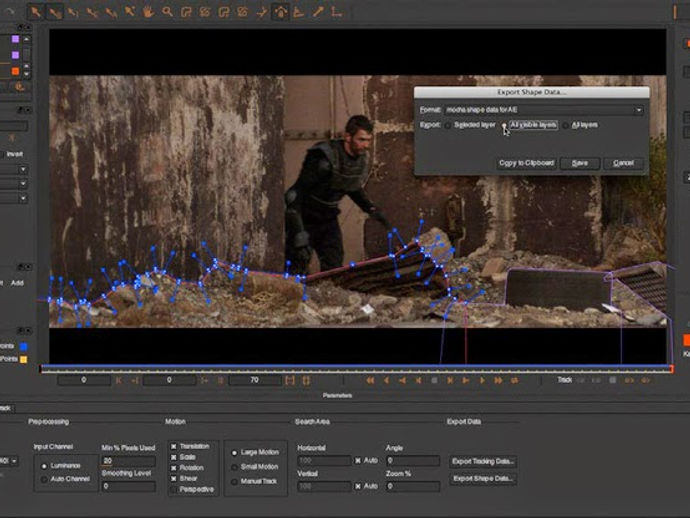
Task: Click the yellow points color swatch
Action: (x=24, y=360)
